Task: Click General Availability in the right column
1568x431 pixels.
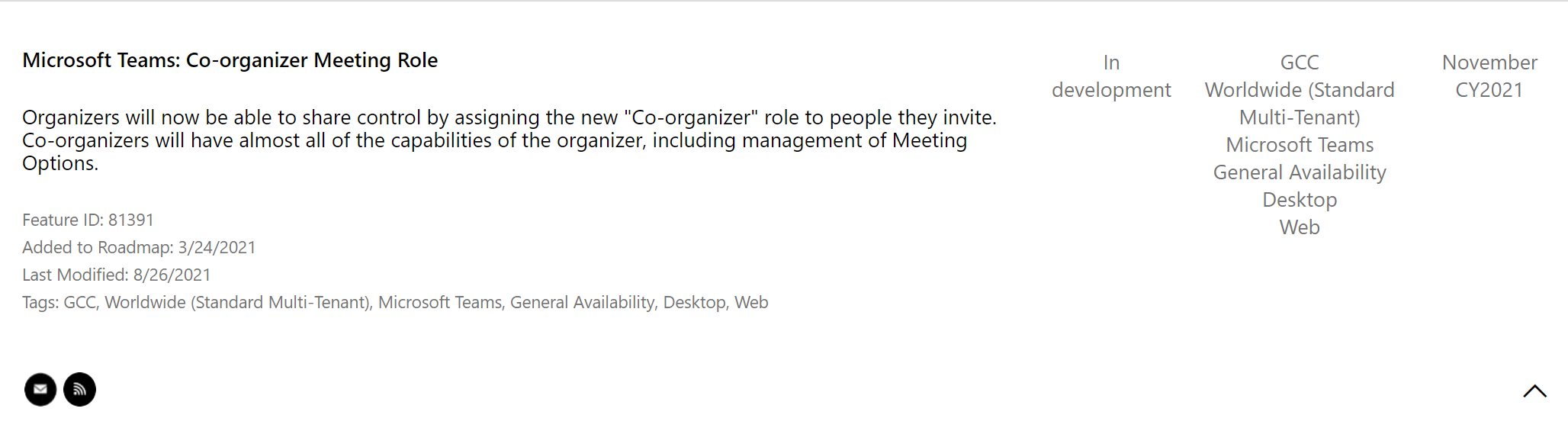Action: point(1300,172)
